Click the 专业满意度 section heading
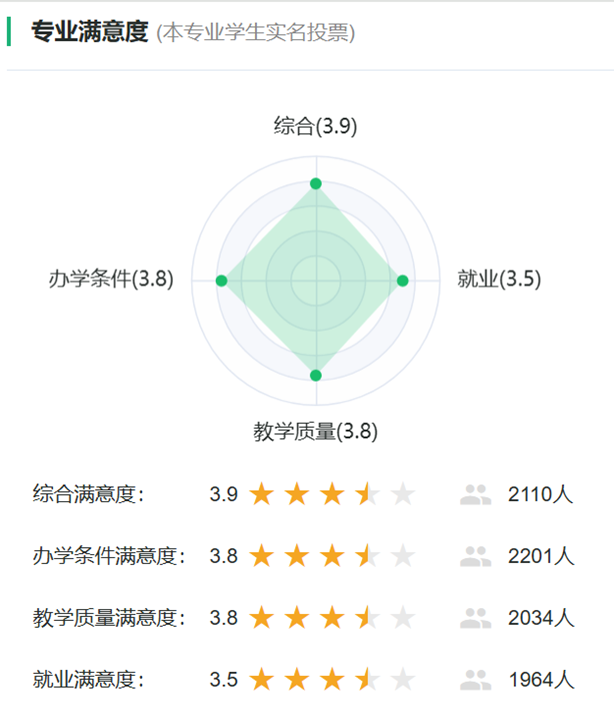Image resolution: width=614 pixels, height=715 pixels. click(x=89, y=32)
